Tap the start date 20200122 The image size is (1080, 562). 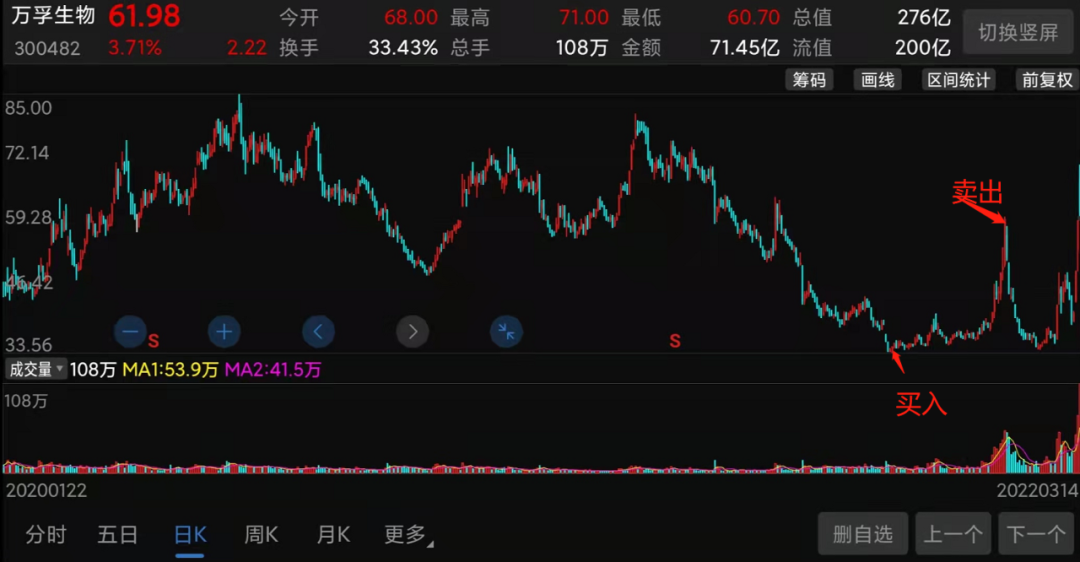(x=46, y=490)
